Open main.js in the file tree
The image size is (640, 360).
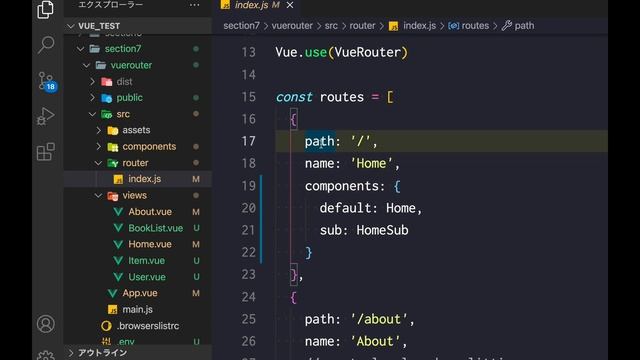[138, 309]
